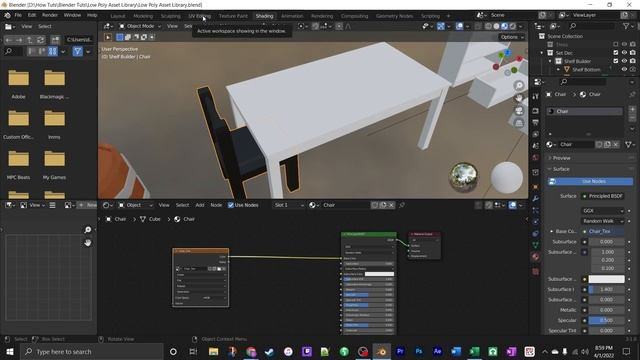Toggle Shelf Builder collection checkbox

(x=616, y=61)
